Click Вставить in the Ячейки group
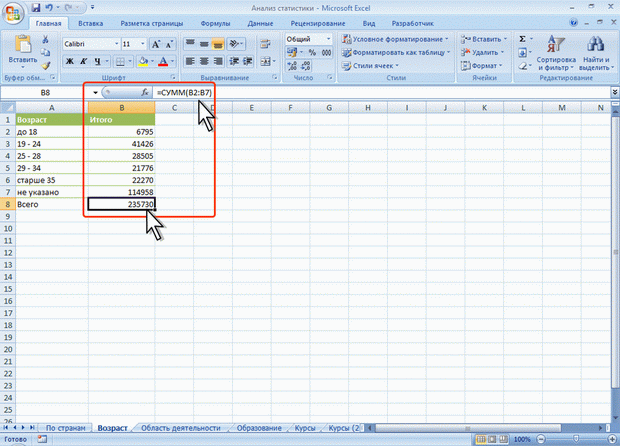 [x=484, y=39]
